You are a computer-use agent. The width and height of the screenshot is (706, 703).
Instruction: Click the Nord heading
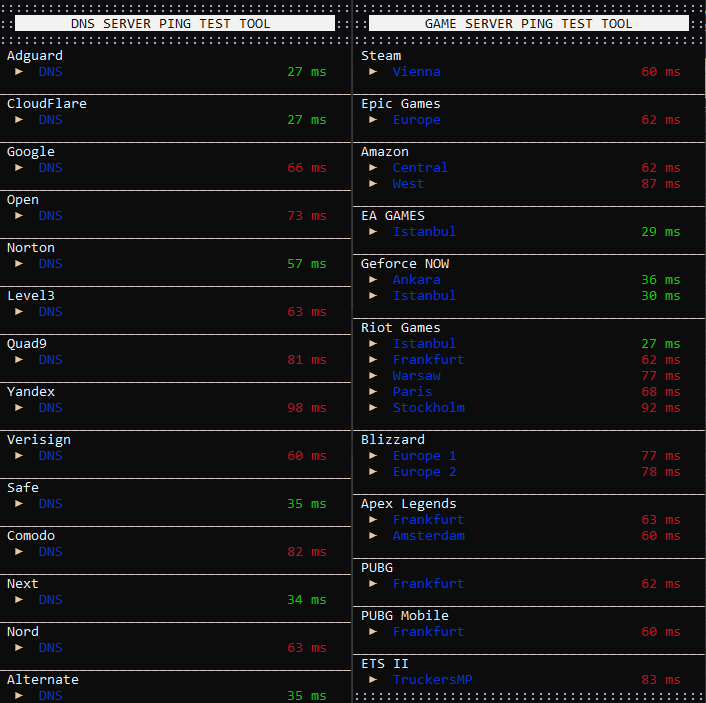[x=23, y=631]
